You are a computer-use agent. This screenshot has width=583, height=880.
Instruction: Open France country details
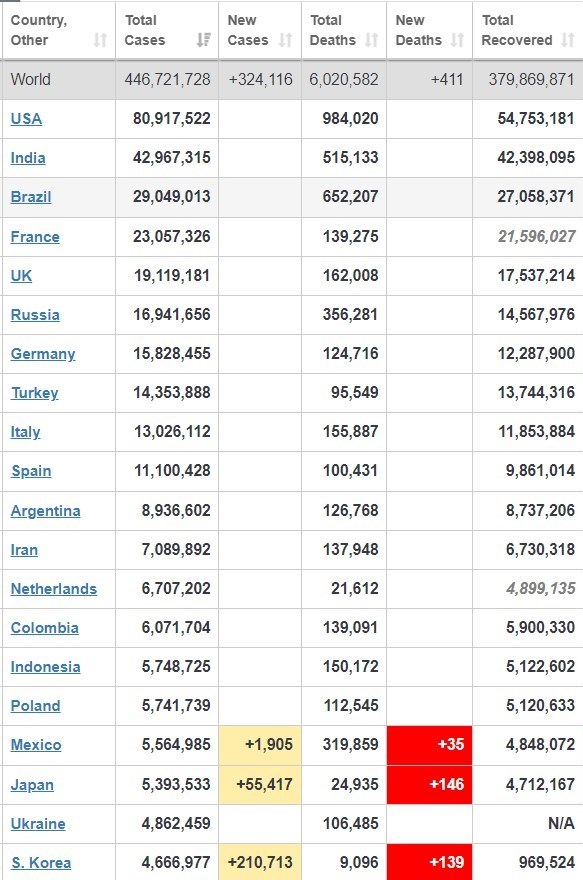pos(35,237)
